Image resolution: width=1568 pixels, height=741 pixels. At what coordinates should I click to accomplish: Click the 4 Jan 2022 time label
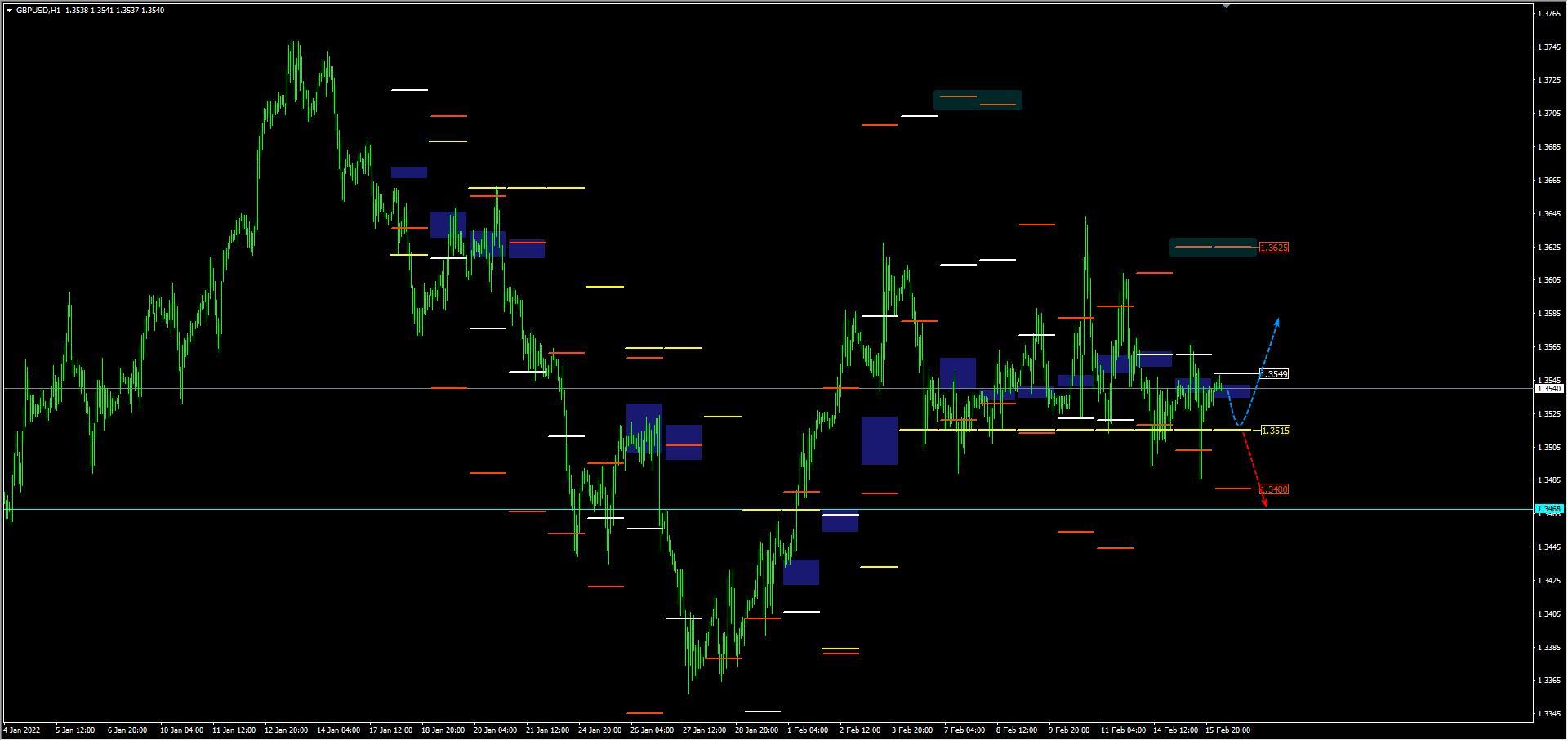[x=22, y=730]
